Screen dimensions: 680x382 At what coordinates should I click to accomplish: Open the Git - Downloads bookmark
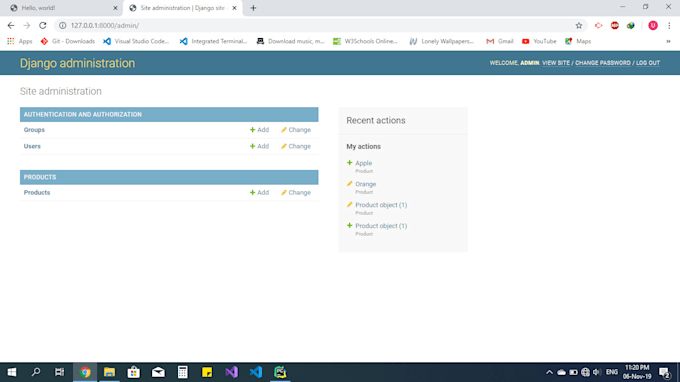pos(67,41)
